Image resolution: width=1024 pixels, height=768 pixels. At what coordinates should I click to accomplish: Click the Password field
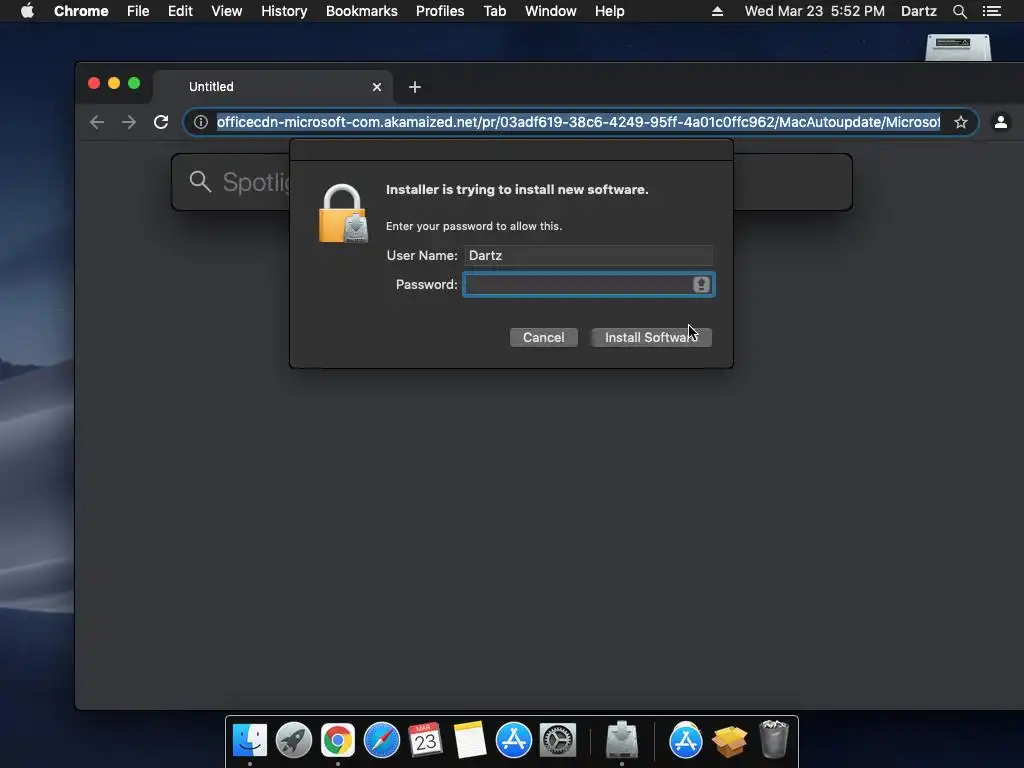(588, 284)
